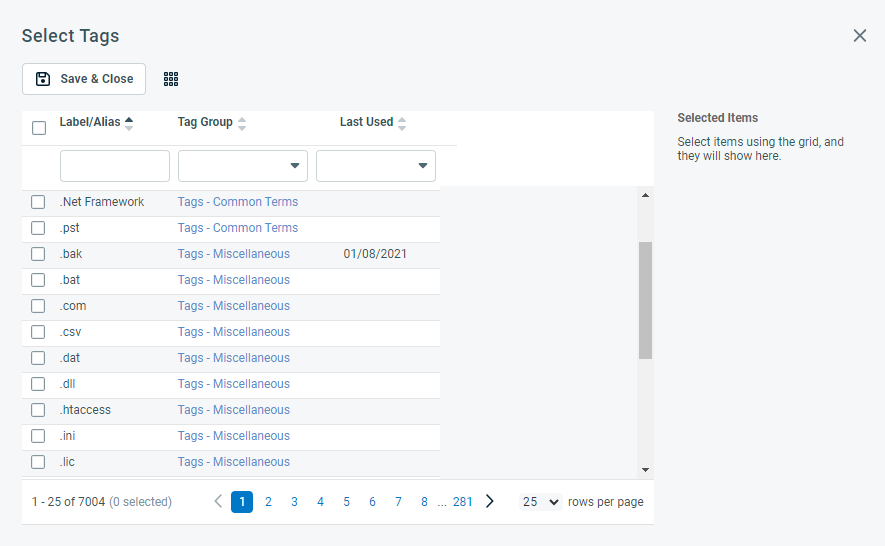
Task: Go to next page arrow
Action: click(x=489, y=502)
